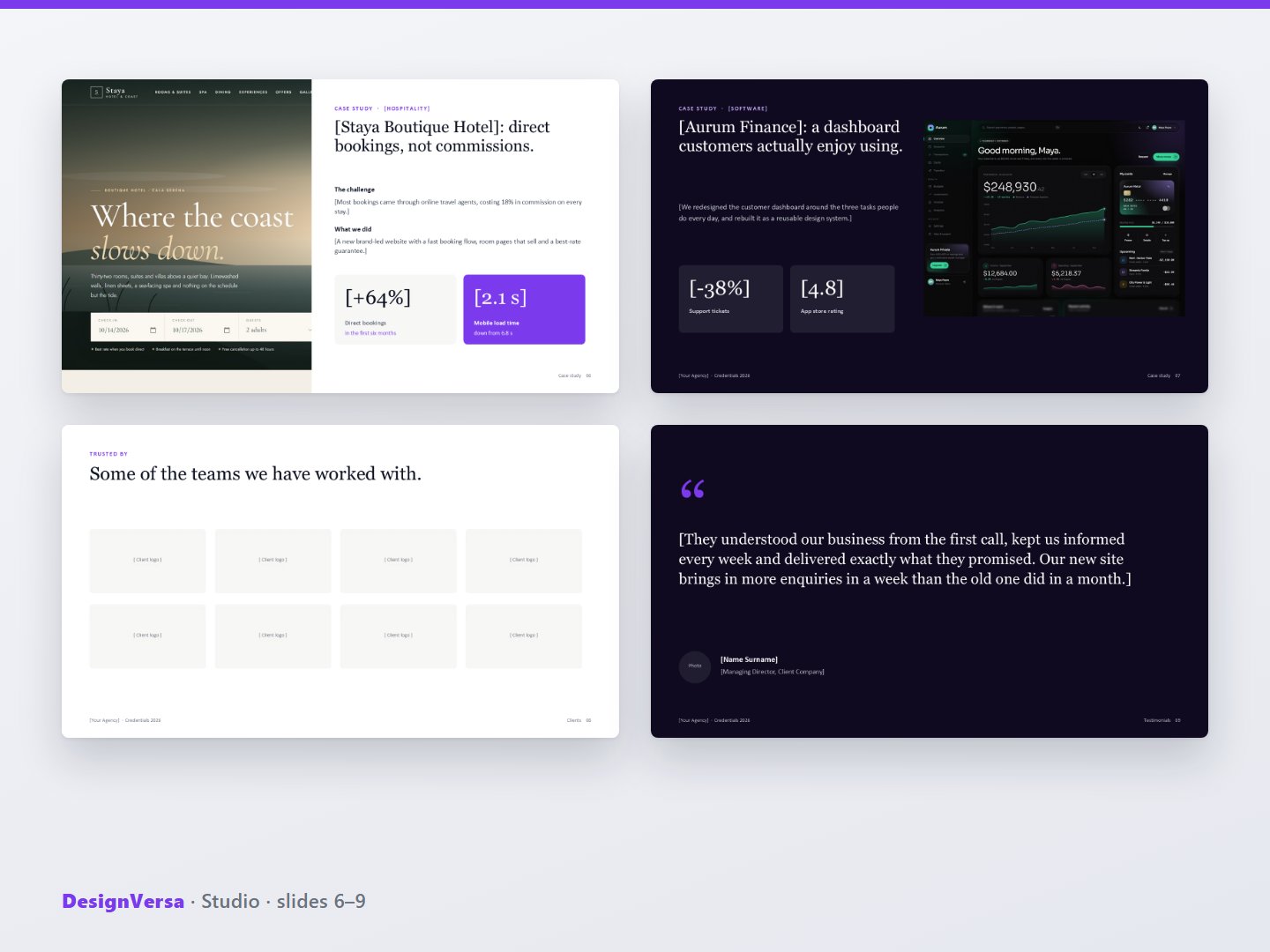Select the [4.8] app store rating card

[x=842, y=299]
